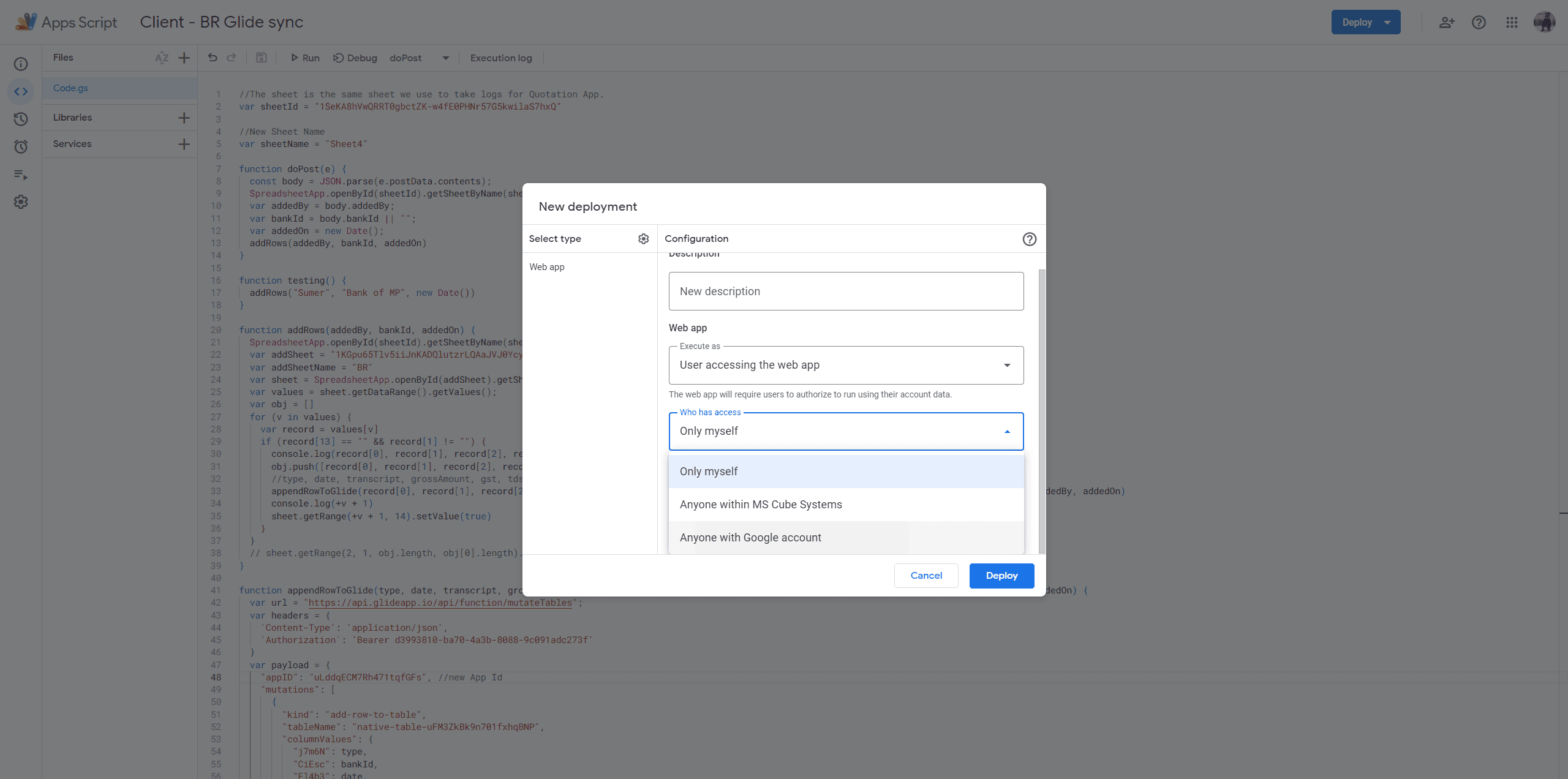Click the blue Deploy button in dialog
The width and height of the screenshot is (1568, 779).
click(1001, 576)
